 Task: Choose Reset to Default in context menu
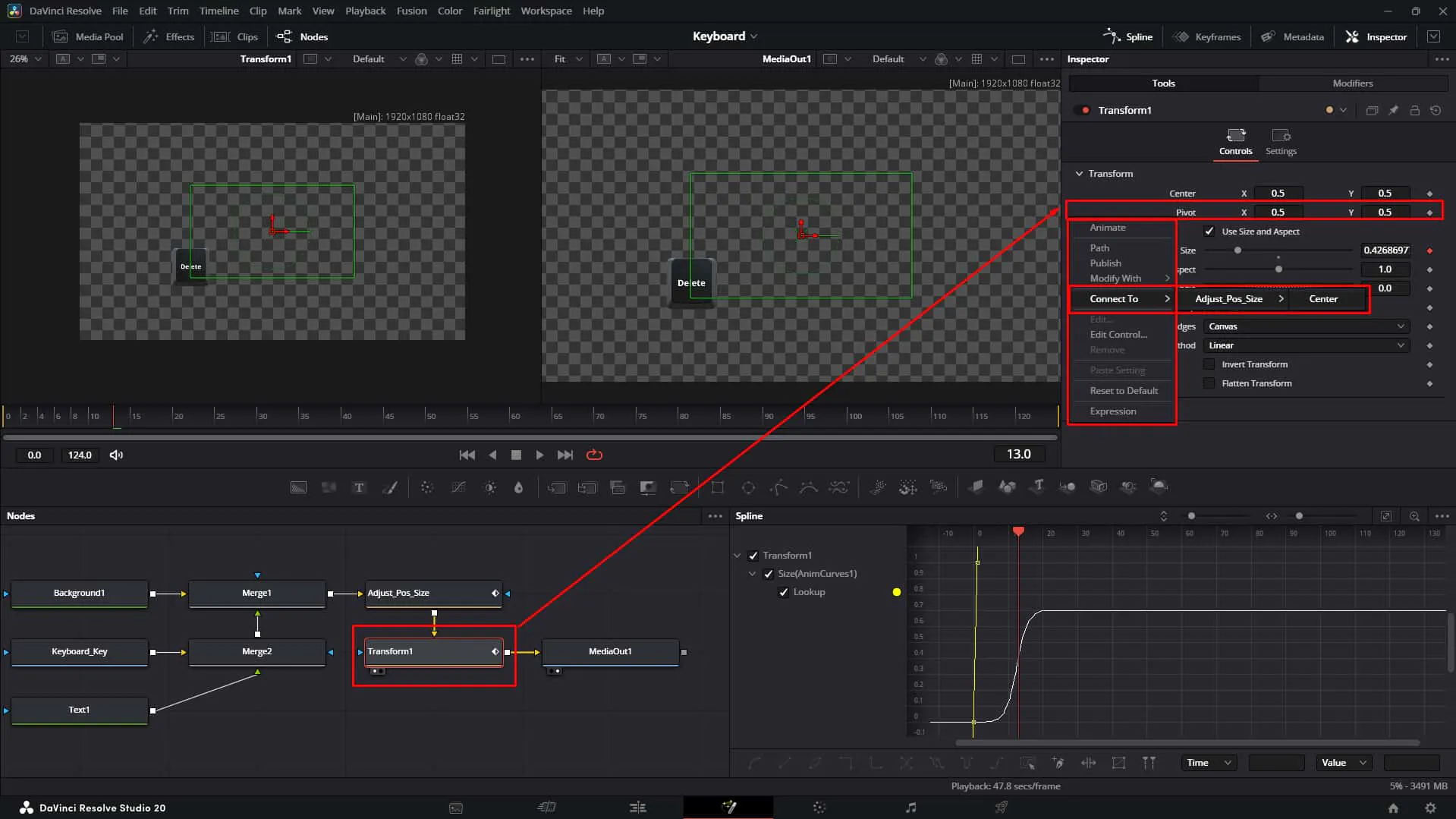pyautogui.click(x=1123, y=391)
